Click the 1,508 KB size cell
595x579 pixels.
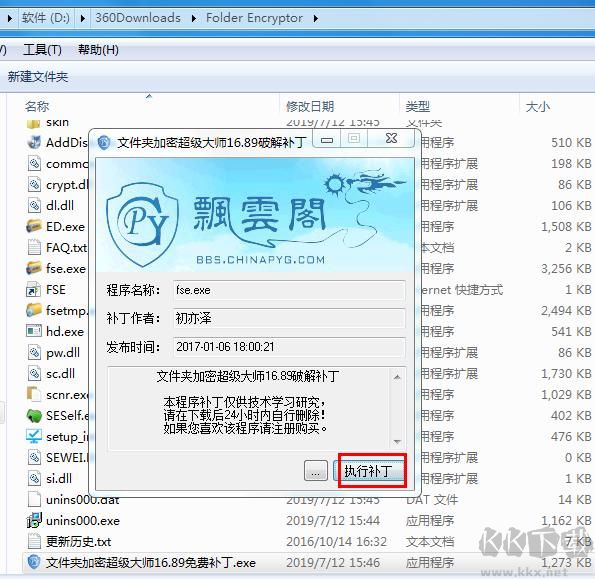point(566,227)
